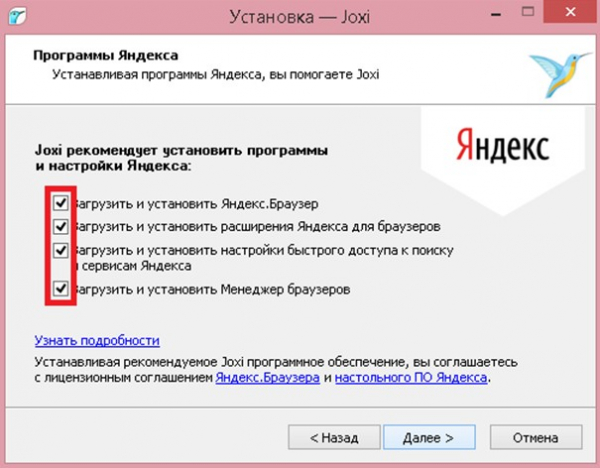Click the text about расширения Яндекса для браузеров

256,227
